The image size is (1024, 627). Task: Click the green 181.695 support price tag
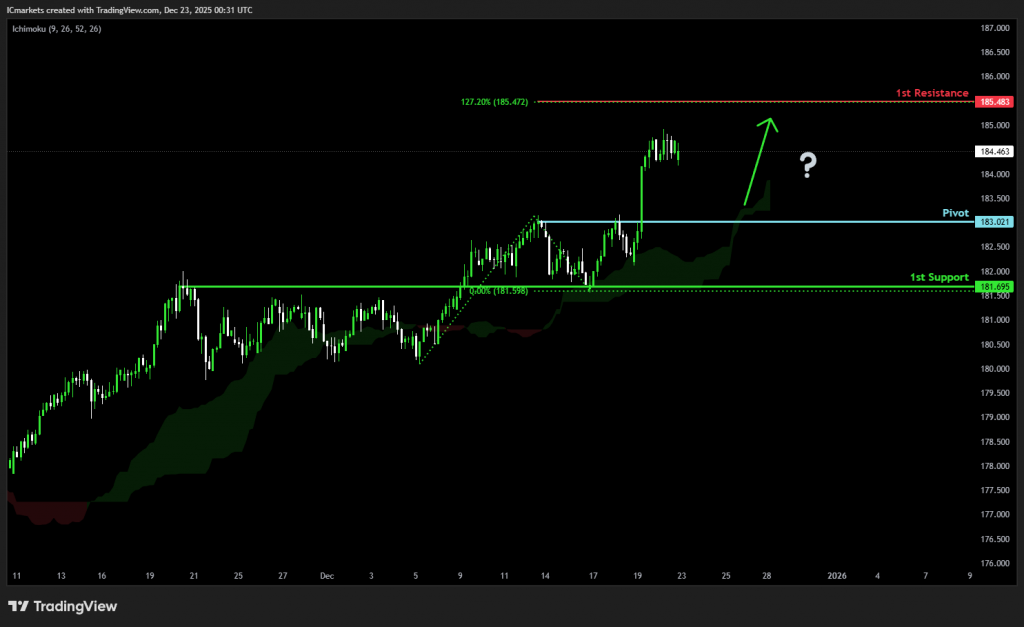tap(996, 287)
